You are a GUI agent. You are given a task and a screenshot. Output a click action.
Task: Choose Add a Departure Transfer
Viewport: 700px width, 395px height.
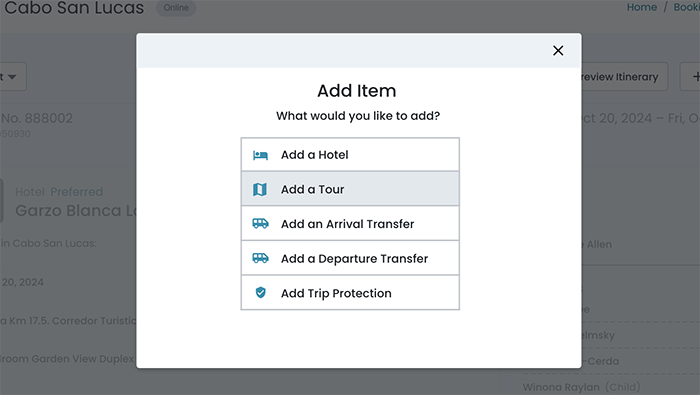[x=350, y=258]
